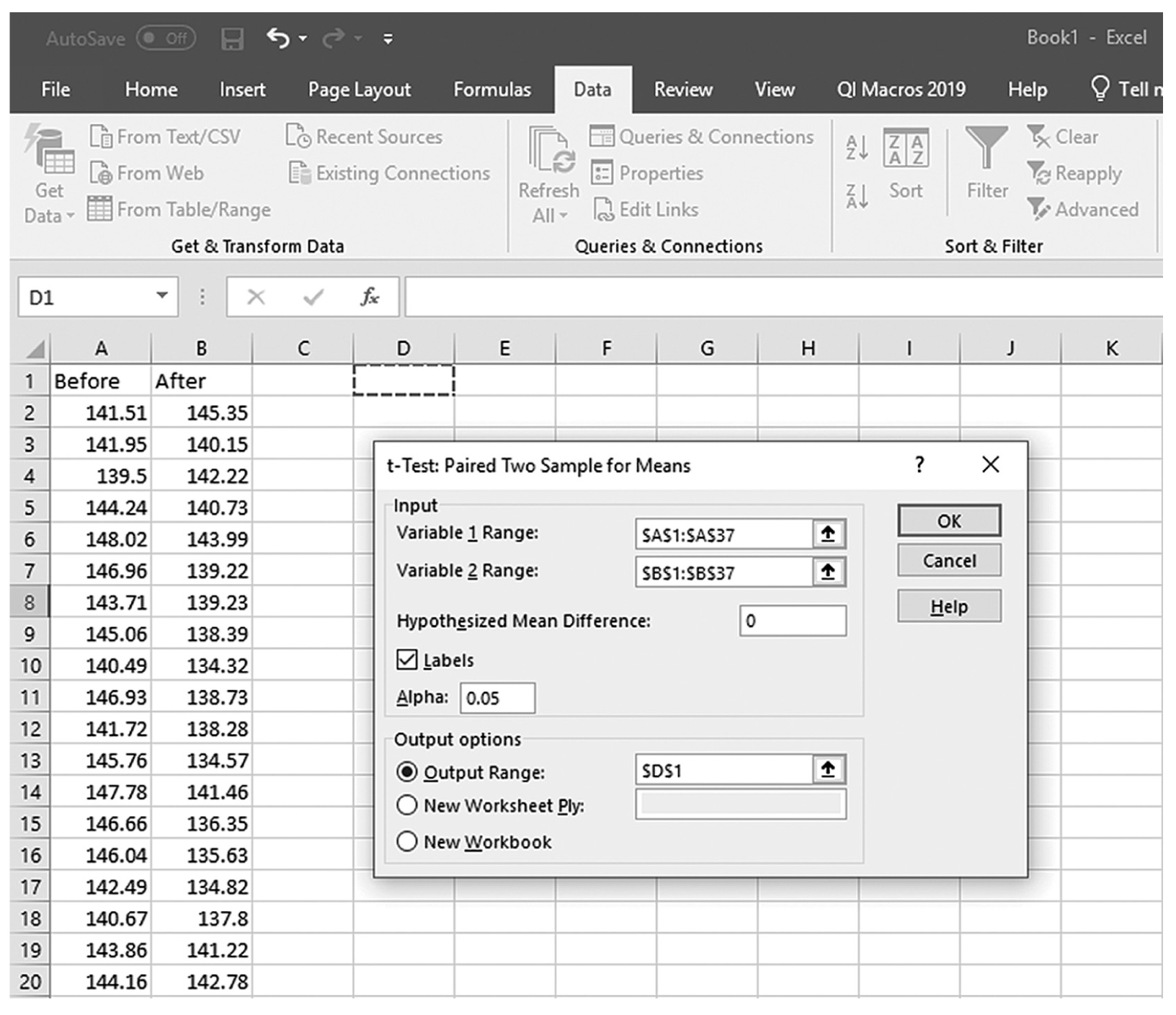Click the Redo arrow icon
The image size is (1176, 1015).
tap(334, 37)
